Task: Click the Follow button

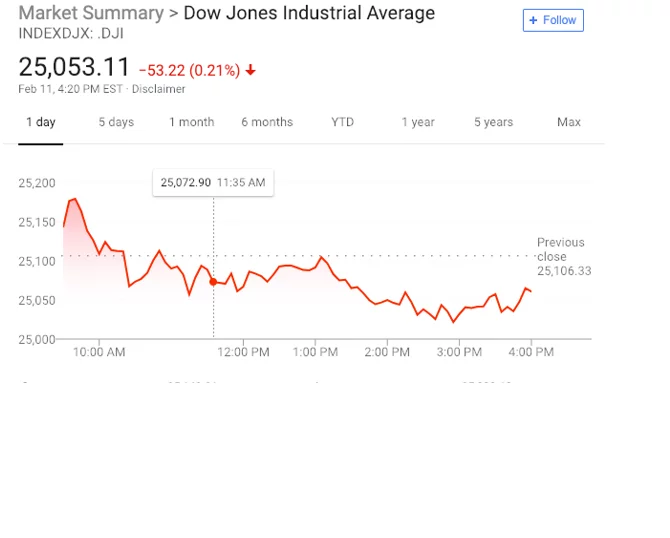Action: point(553,20)
